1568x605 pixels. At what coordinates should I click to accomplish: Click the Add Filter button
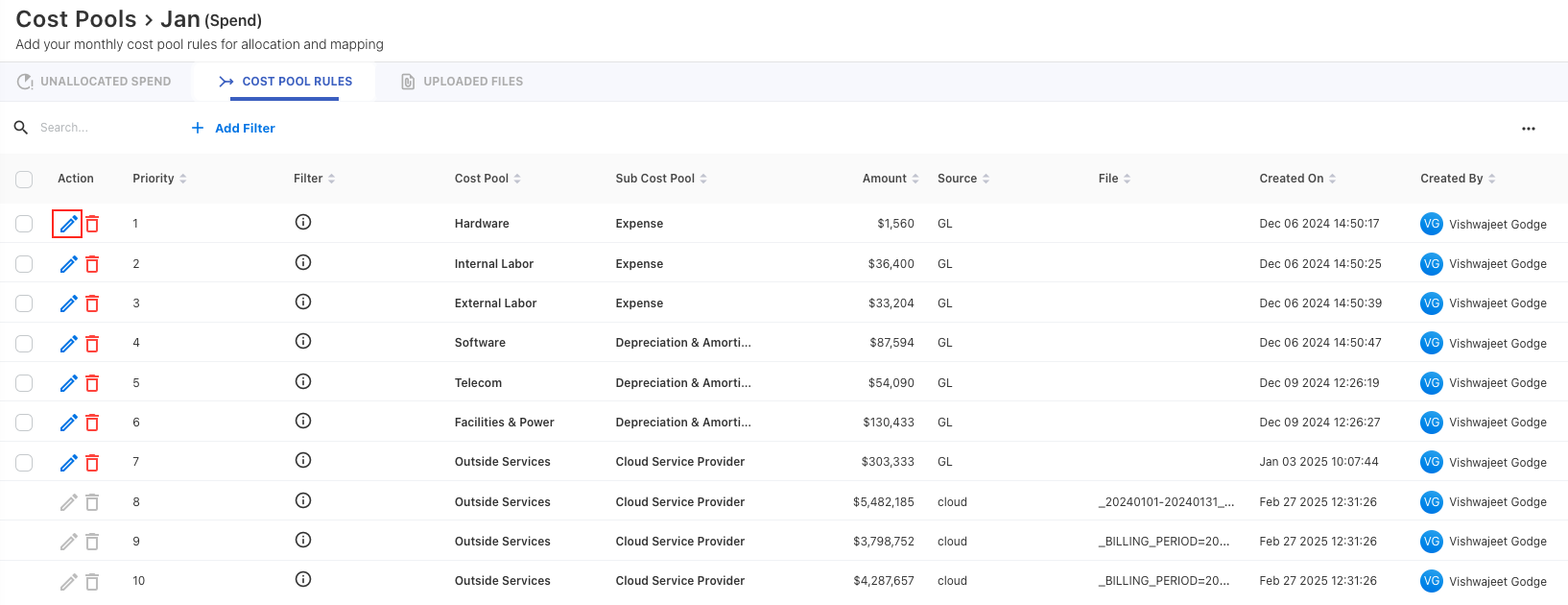point(233,128)
